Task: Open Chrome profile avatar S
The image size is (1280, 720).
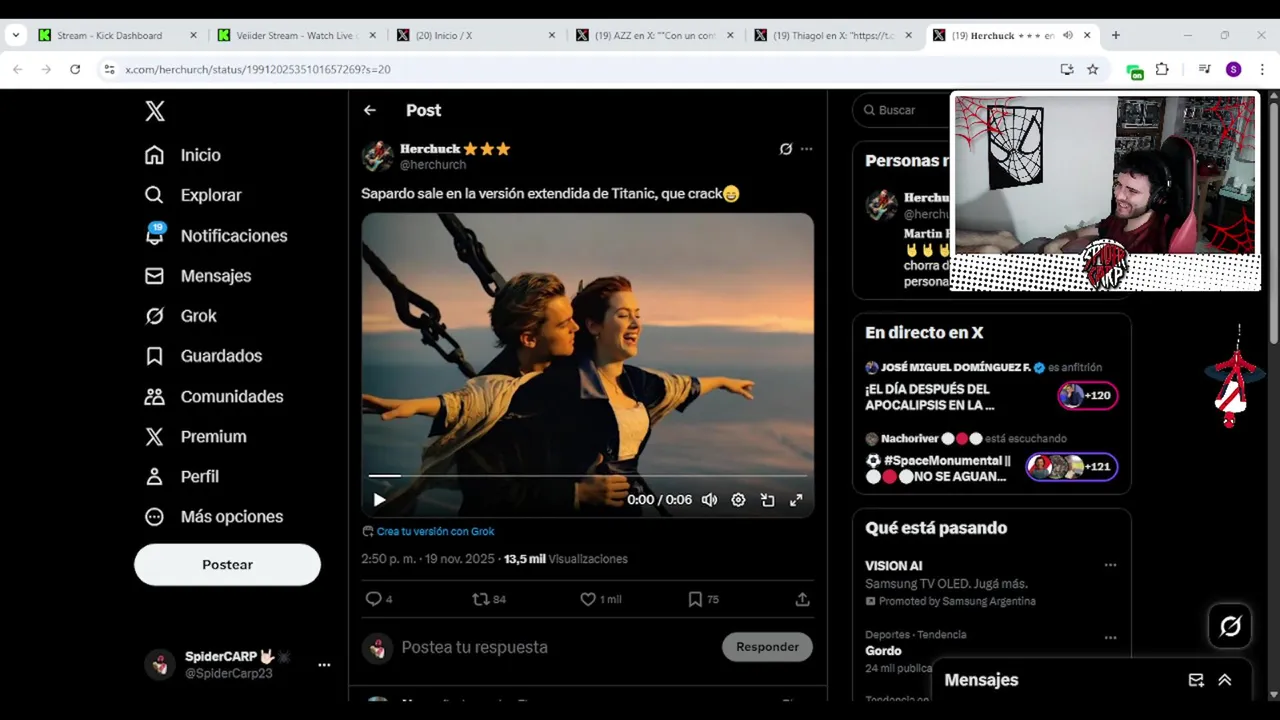Action: click(1233, 69)
